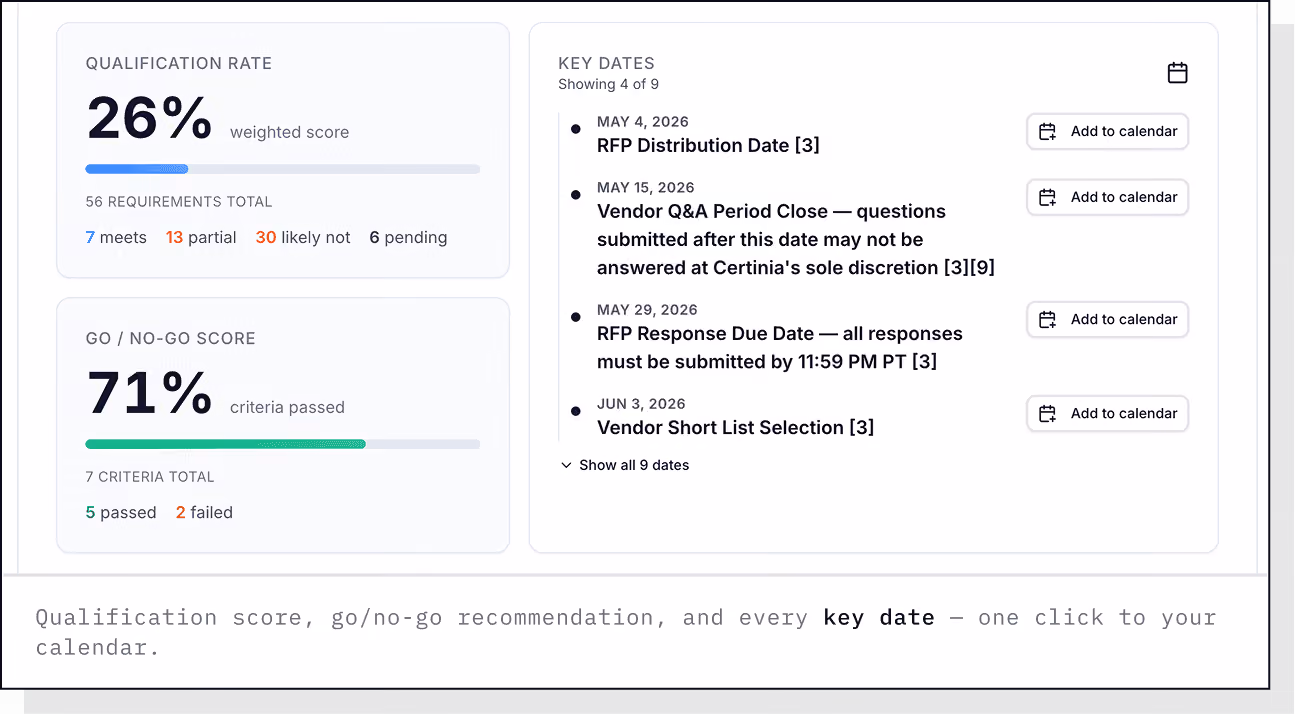This screenshot has height=714, width=1295.
Task: Open the 2 failed criteria
Action: point(204,512)
